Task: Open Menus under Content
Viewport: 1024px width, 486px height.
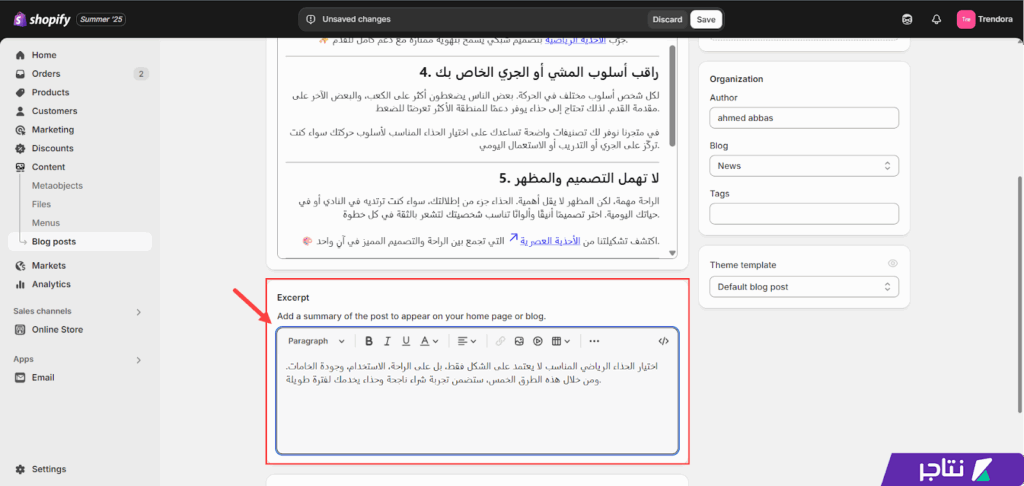Action: 46,223
